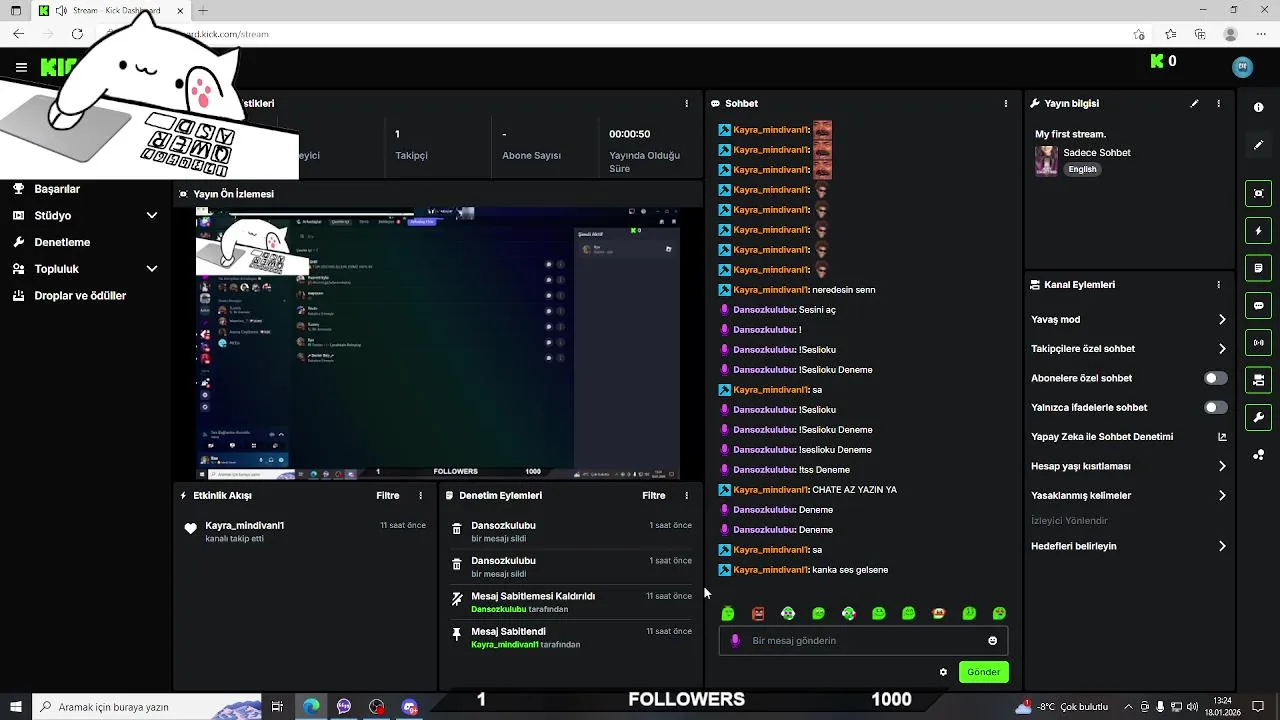Viewport: 1280px width, 720px height.
Task: Click the English language tag
Action: click(x=1082, y=169)
